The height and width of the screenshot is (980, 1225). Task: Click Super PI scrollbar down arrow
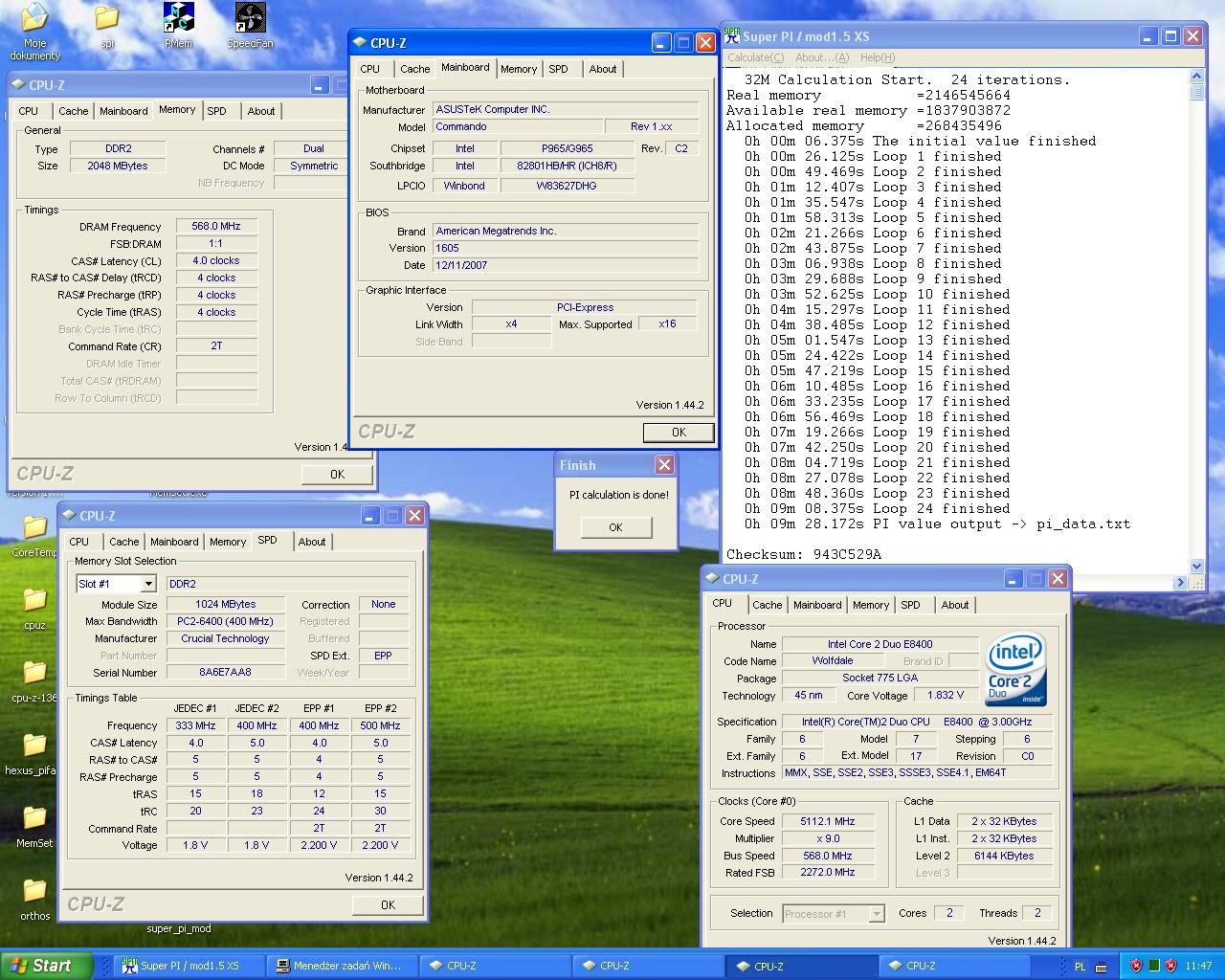1196,566
